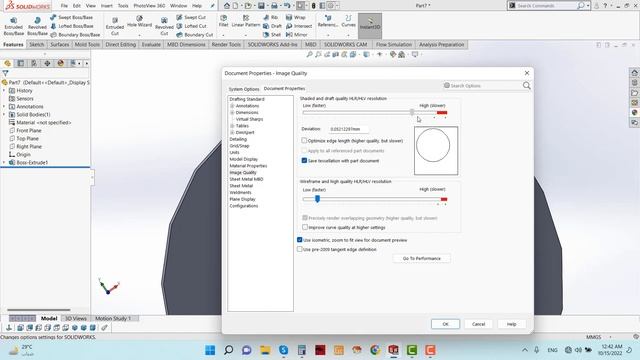Click the search options magnifier icon
This screenshot has height=360, width=640.
[527, 86]
